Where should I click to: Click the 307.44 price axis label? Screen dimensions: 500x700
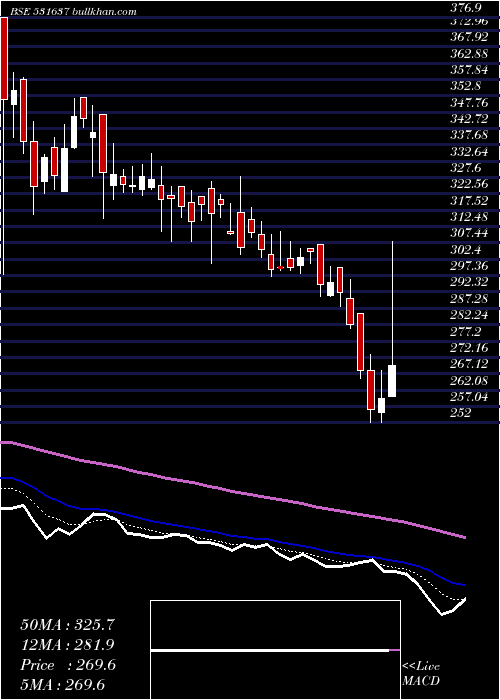click(x=470, y=234)
